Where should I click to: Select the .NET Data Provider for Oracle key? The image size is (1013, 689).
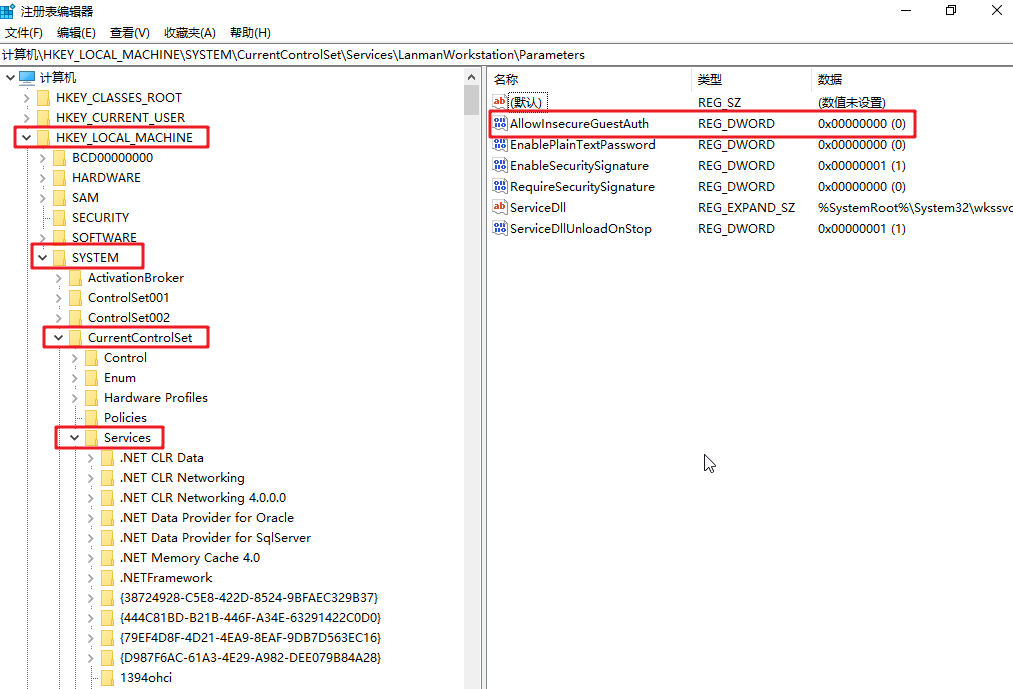207,518
